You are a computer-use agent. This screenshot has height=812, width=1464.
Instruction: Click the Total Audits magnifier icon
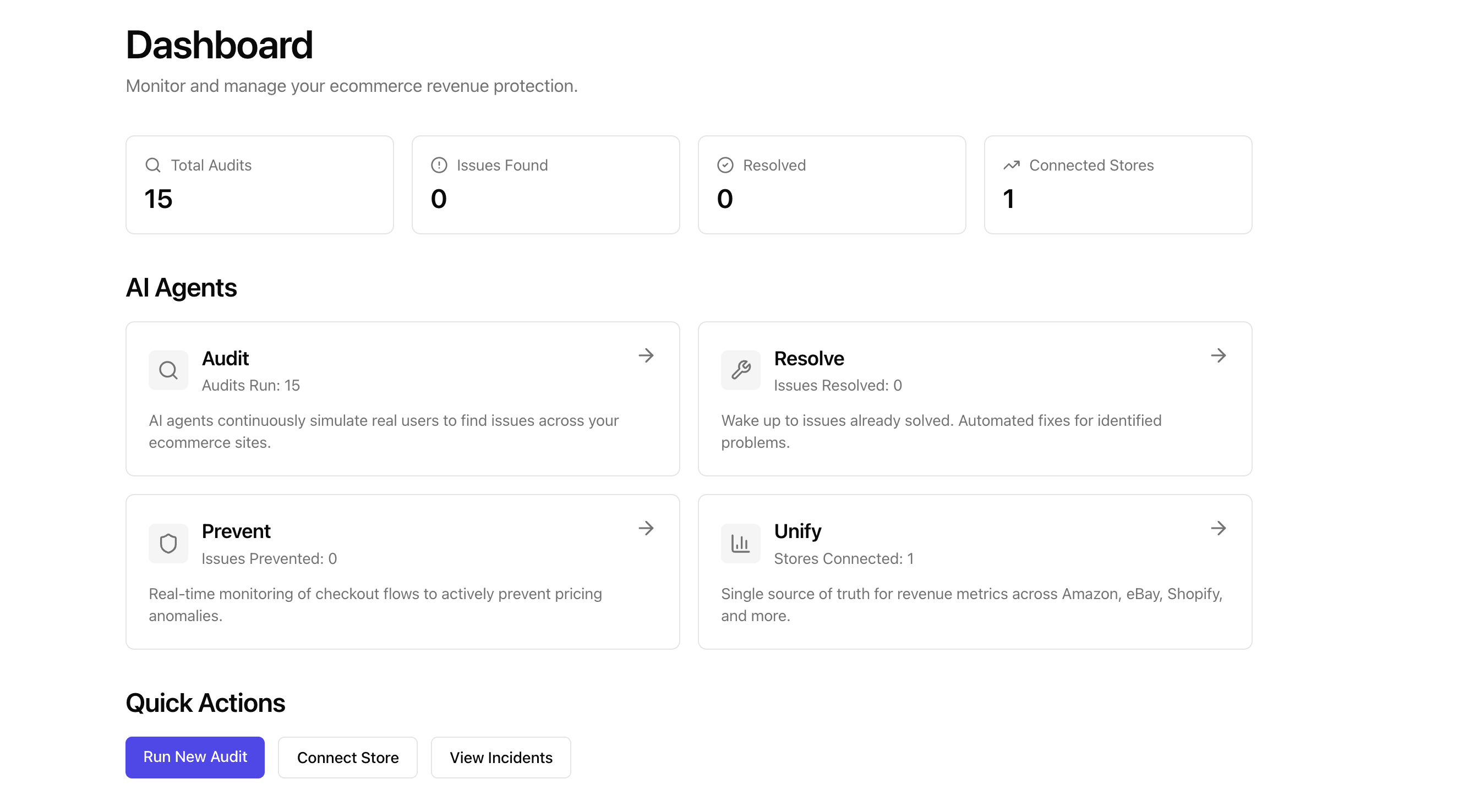pos(152,165)
